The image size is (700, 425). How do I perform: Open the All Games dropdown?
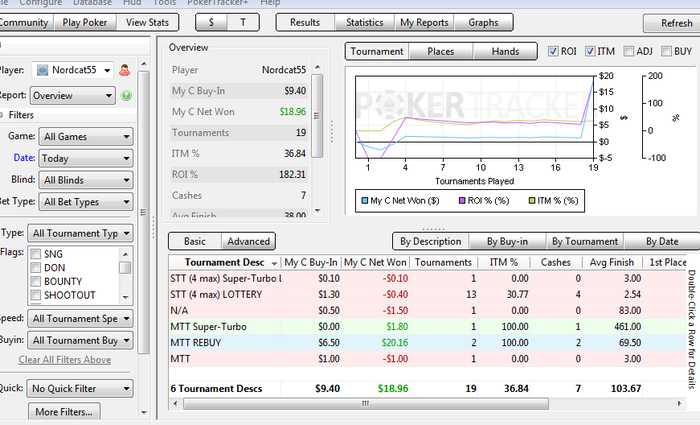[x=86, y=137]
